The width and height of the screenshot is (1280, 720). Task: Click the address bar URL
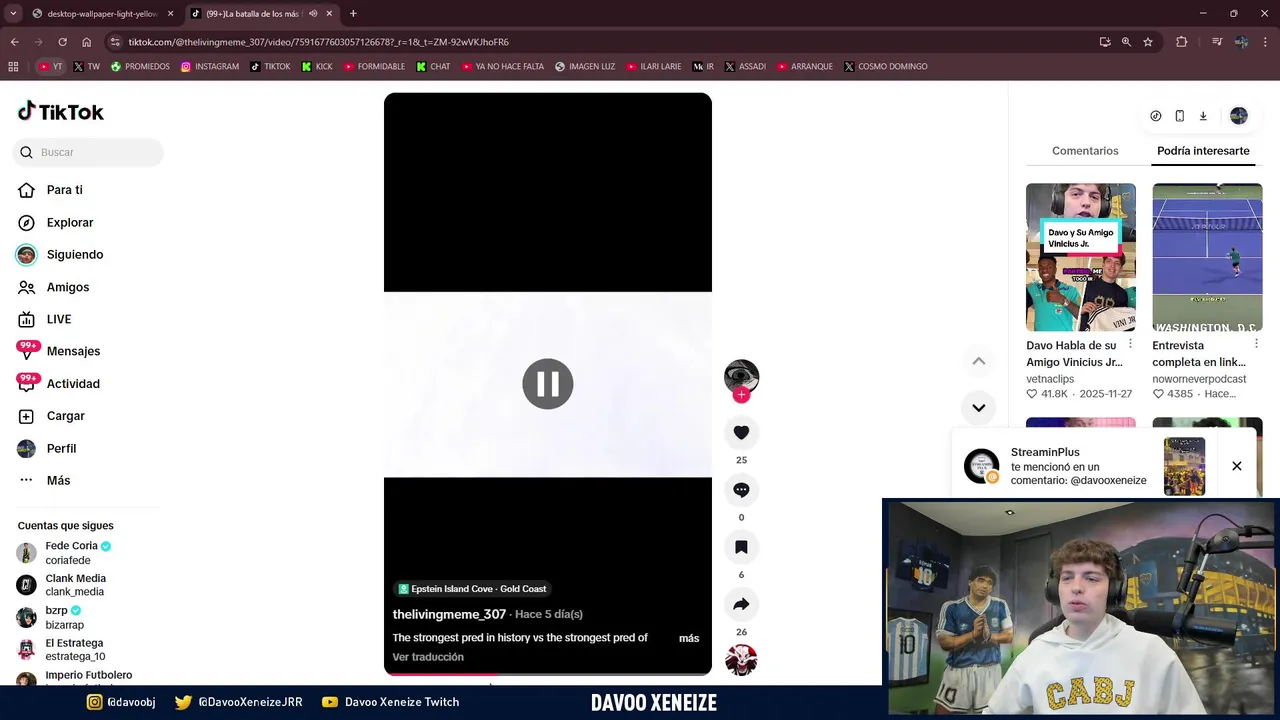(x=318, y=42)
